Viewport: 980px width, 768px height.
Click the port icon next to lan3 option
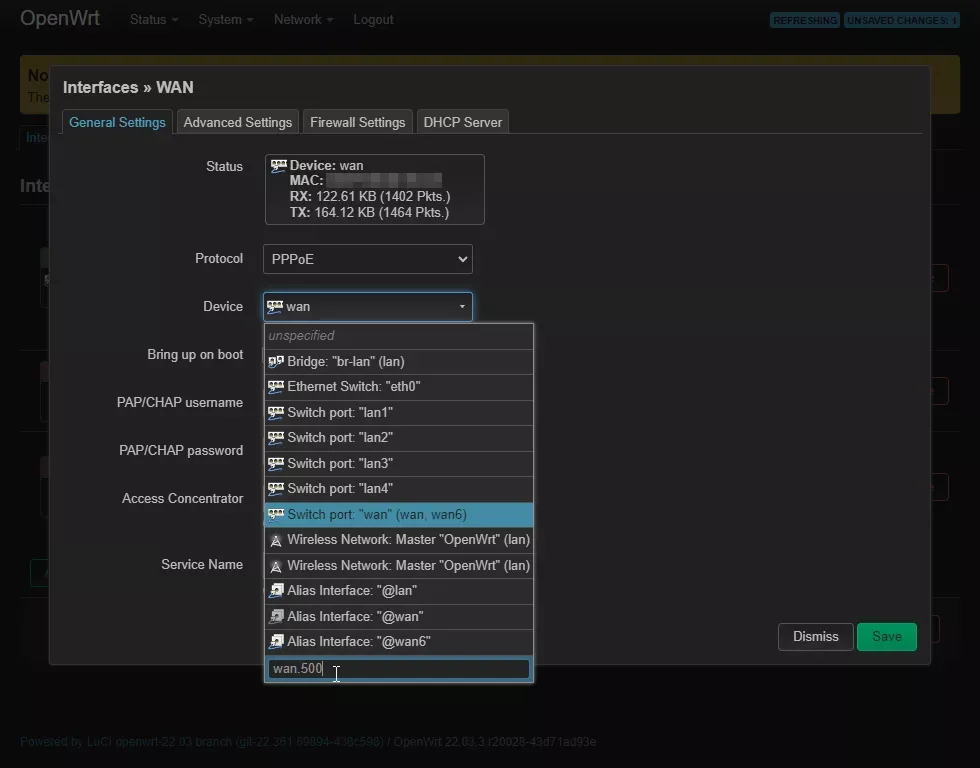276,464
